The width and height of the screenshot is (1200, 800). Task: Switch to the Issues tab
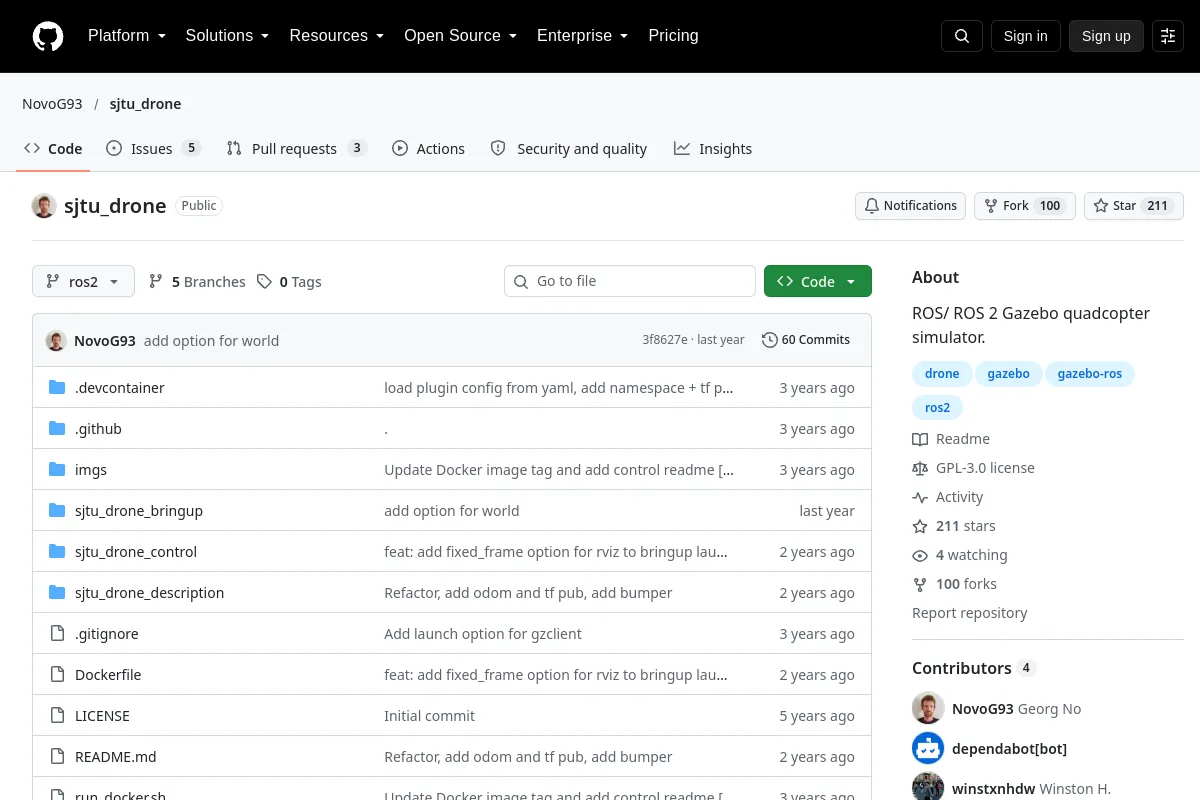(x=153, y=149)
